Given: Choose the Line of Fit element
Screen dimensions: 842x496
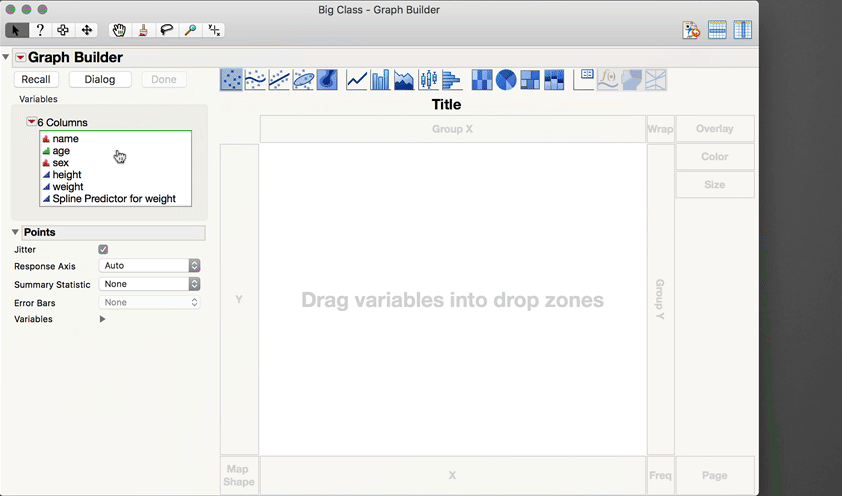Looking at the screenshot, I should pos(279,80).
